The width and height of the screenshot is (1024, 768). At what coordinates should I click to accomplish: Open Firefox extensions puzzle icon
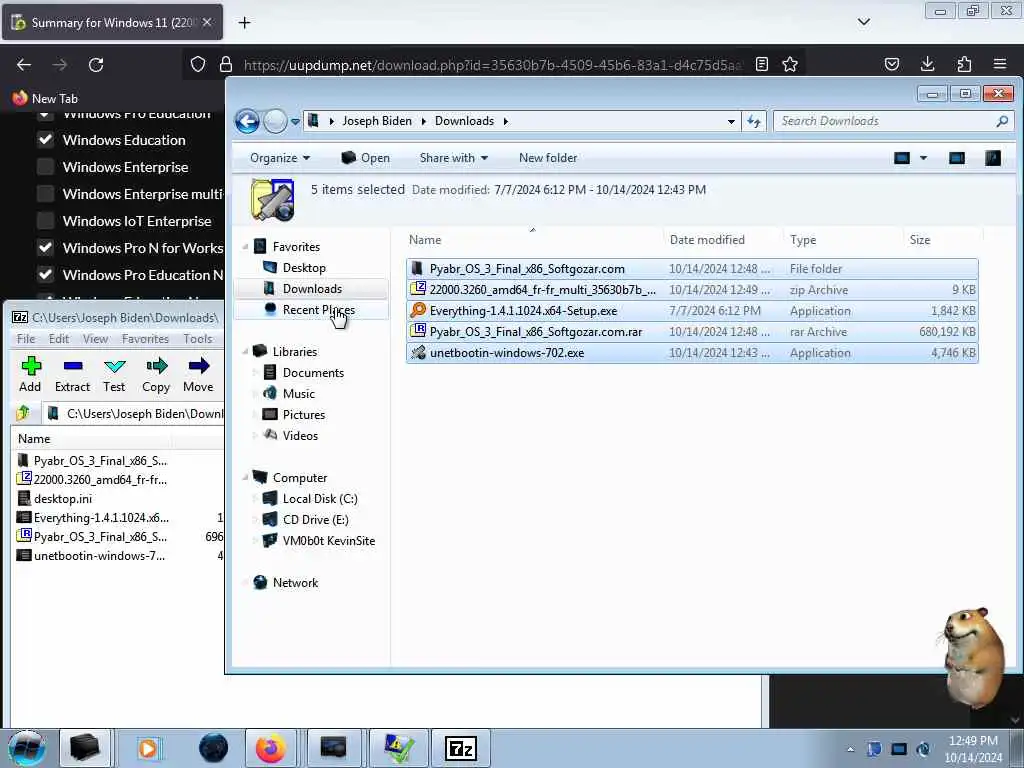tap(964, 64)
